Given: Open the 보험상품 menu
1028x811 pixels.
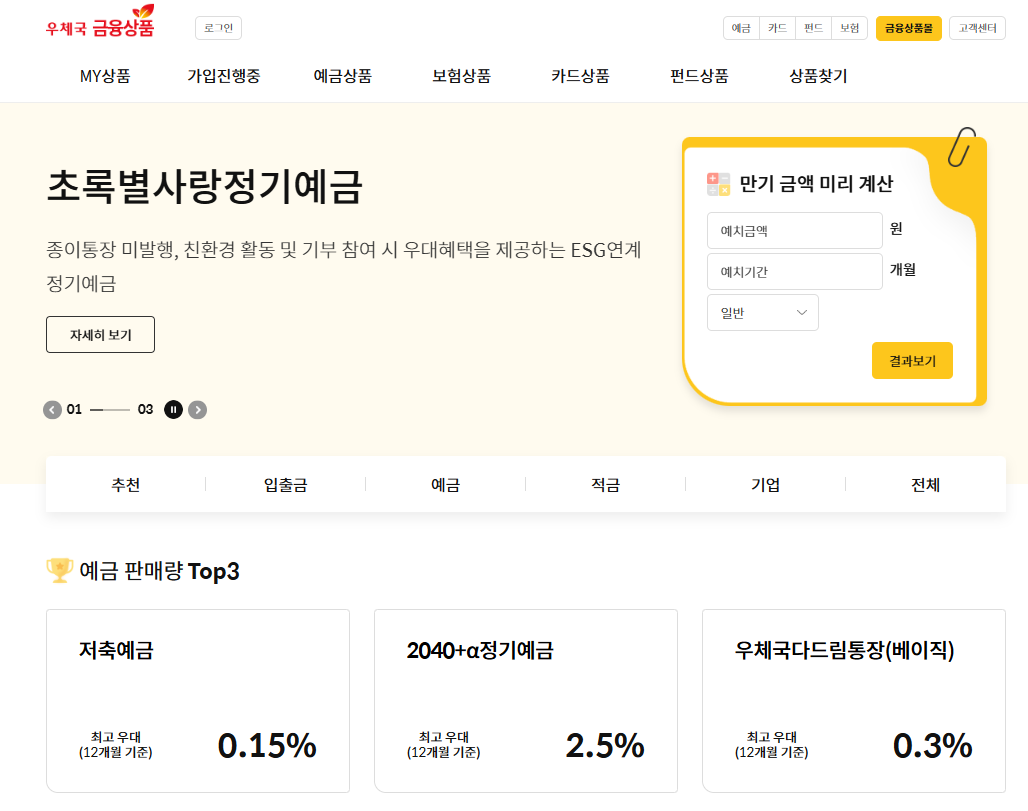Looking at the screenshot, I should point(462,76).
